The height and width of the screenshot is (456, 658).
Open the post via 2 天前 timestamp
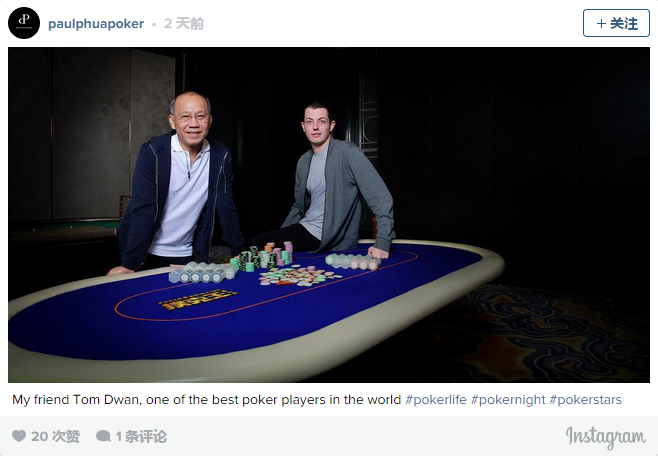pos(184,23)
